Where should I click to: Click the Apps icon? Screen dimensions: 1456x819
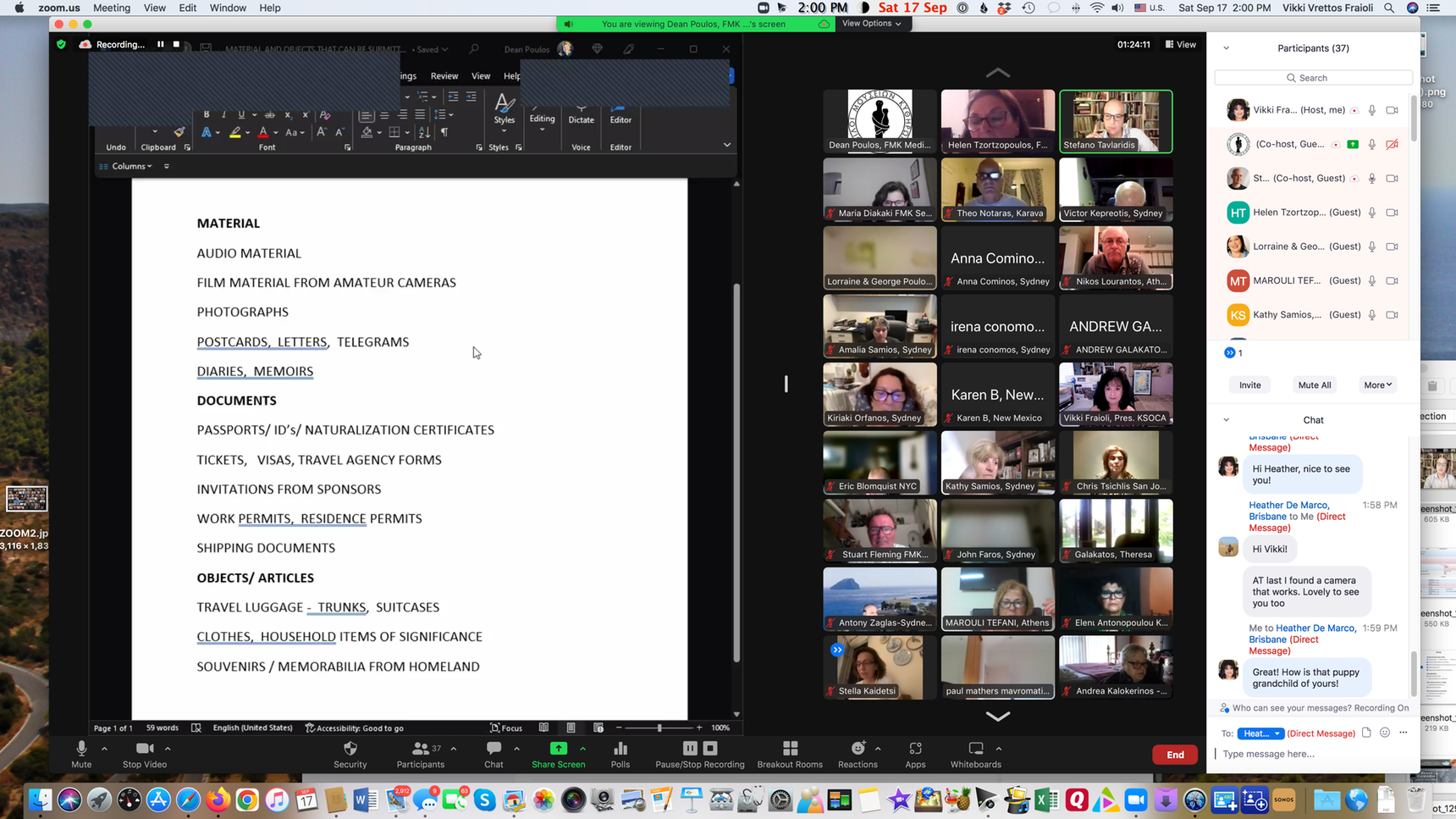(915, 749)
